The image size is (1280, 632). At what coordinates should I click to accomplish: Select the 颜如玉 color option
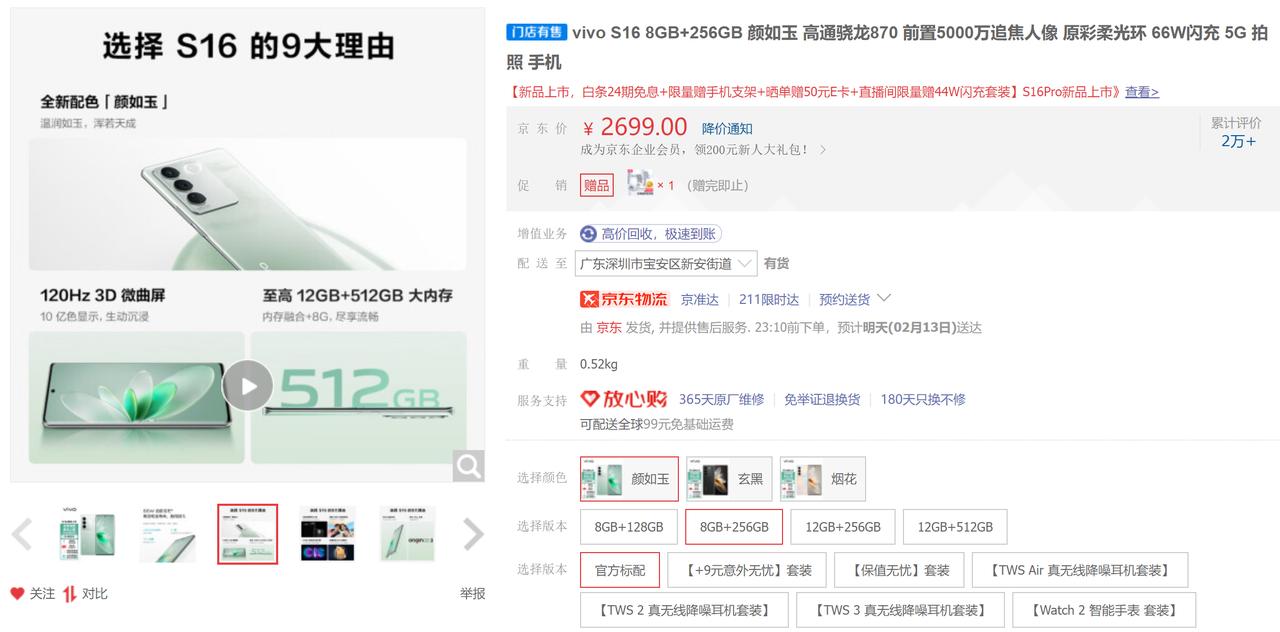[629, 478]
